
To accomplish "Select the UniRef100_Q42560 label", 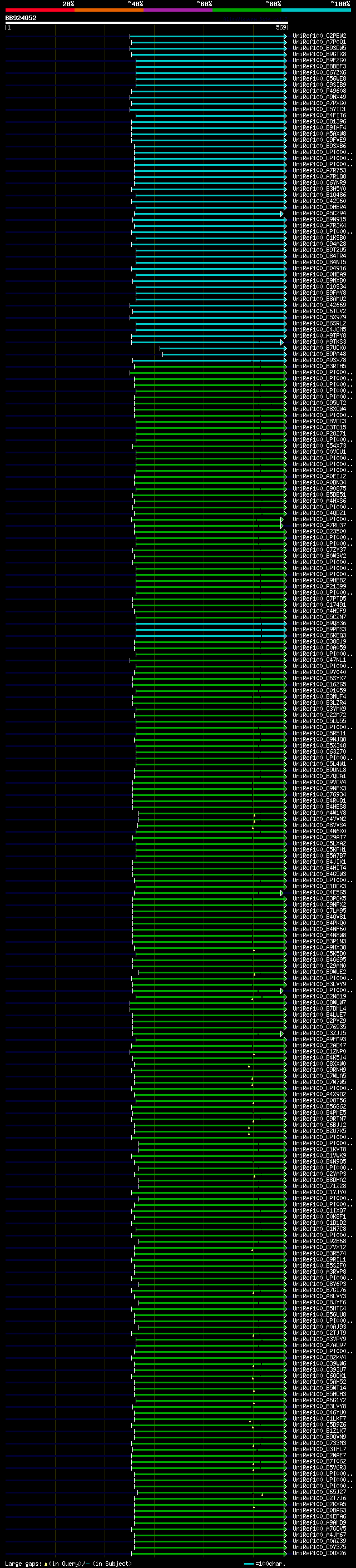I will coord(319,201).
